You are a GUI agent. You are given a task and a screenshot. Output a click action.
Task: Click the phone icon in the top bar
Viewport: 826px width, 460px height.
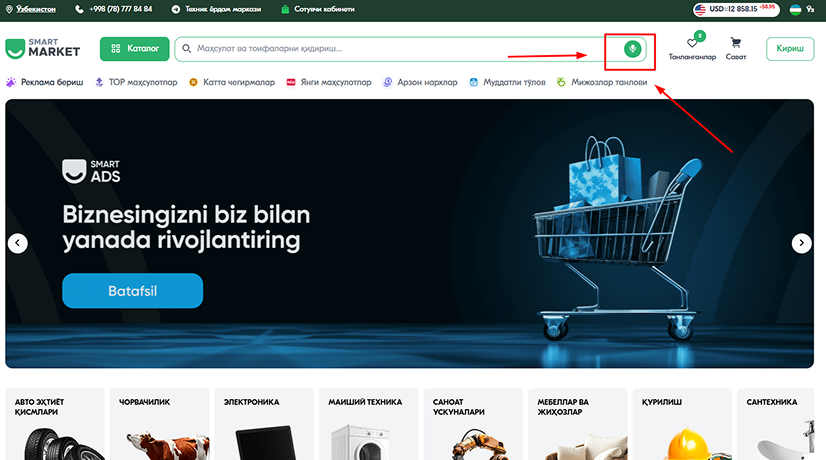pos(79,9)
